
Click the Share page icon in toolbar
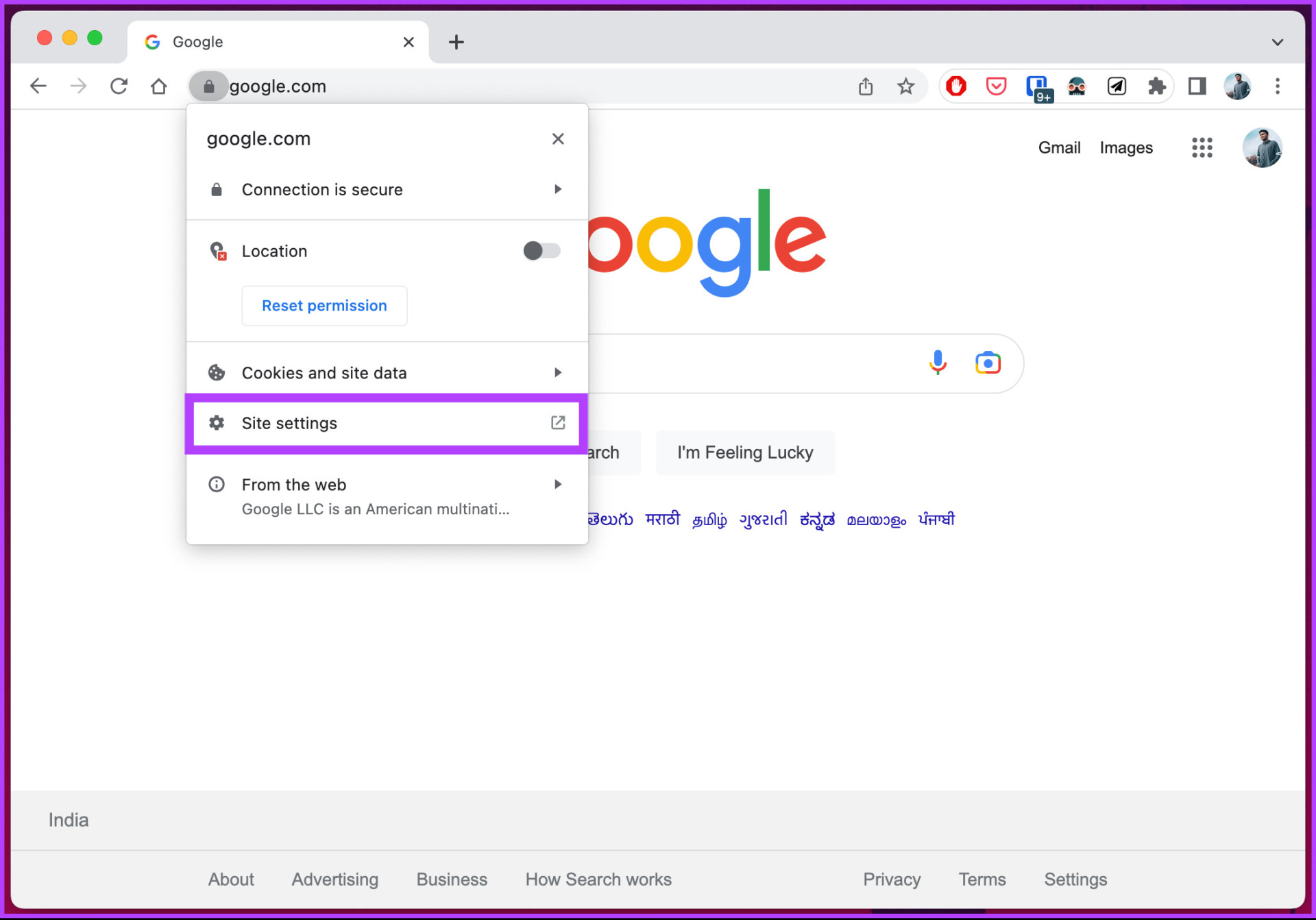pyautogui.click(x=866, y=86)
